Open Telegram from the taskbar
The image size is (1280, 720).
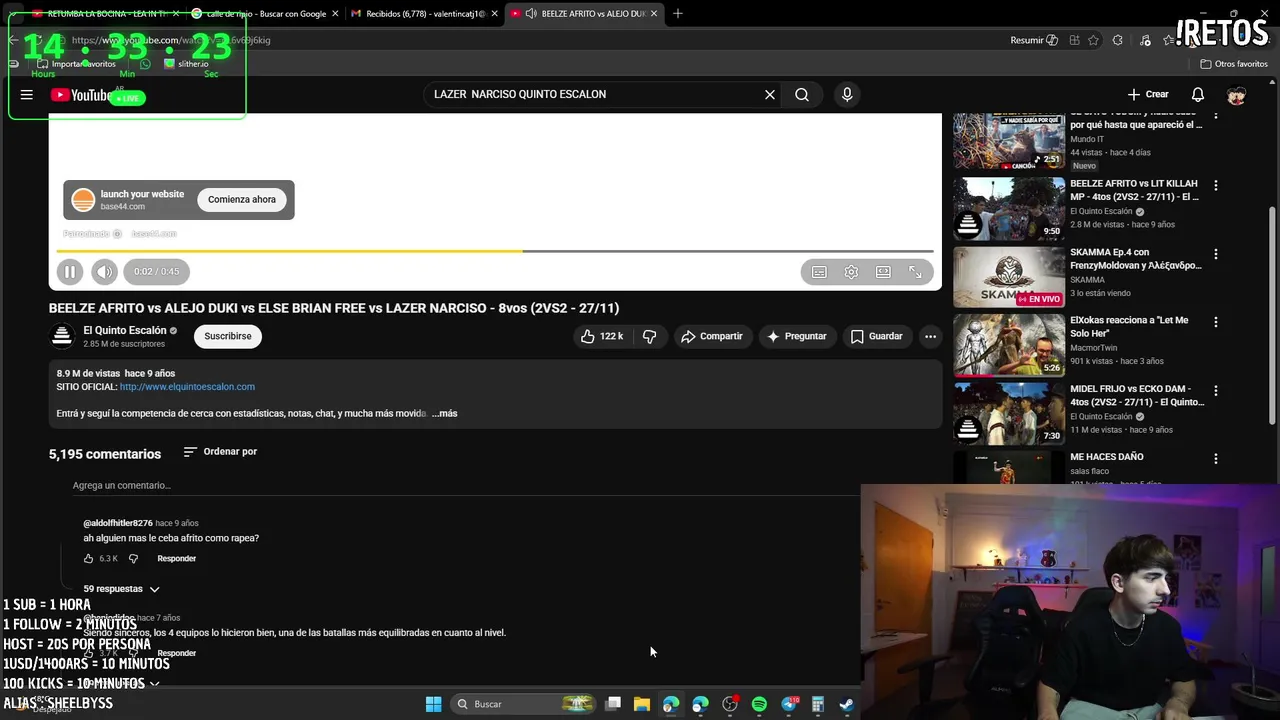coord(789,704)
